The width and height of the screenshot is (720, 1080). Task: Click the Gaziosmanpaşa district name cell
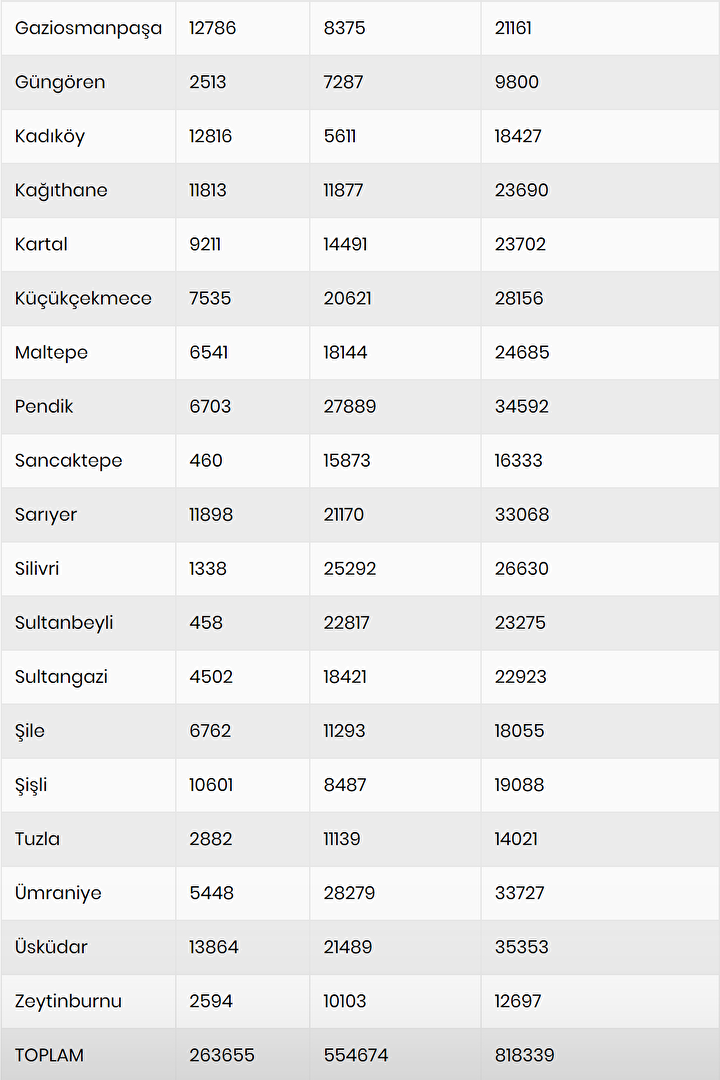click(88, 28)
